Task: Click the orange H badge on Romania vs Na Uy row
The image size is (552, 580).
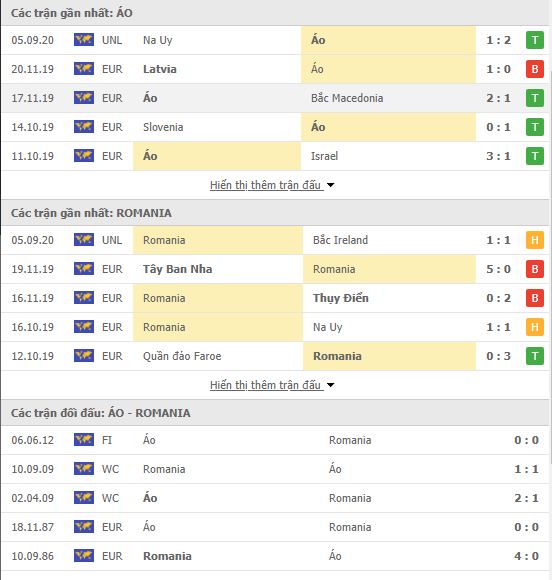Action: tap(535, 327)
